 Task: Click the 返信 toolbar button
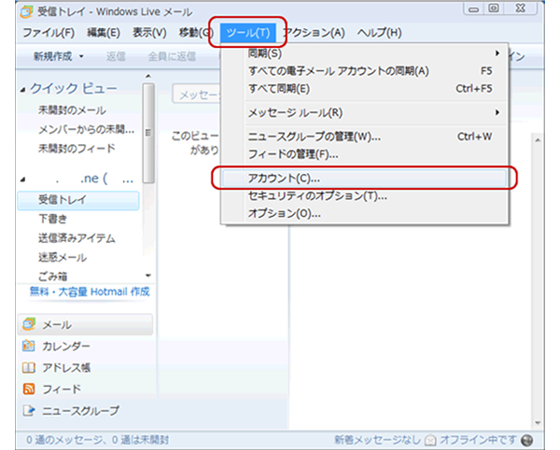[116, 56]
